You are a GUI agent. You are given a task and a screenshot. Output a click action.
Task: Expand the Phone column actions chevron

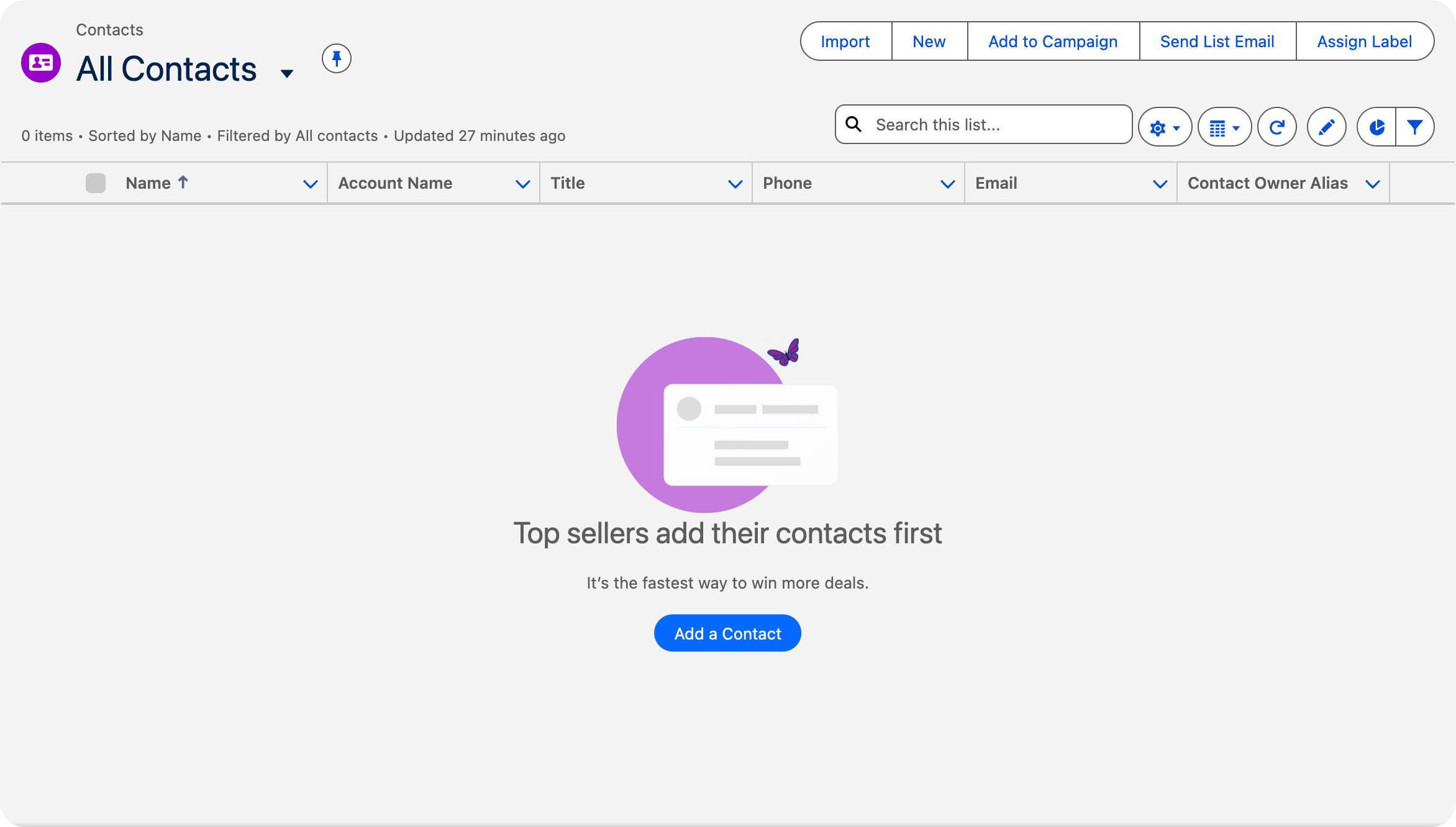[948, 184]
